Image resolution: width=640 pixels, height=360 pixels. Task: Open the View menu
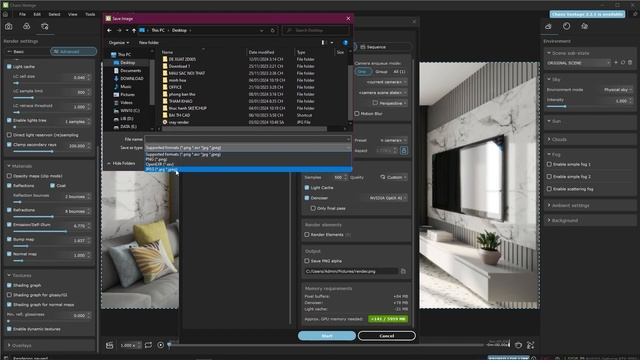73,14
